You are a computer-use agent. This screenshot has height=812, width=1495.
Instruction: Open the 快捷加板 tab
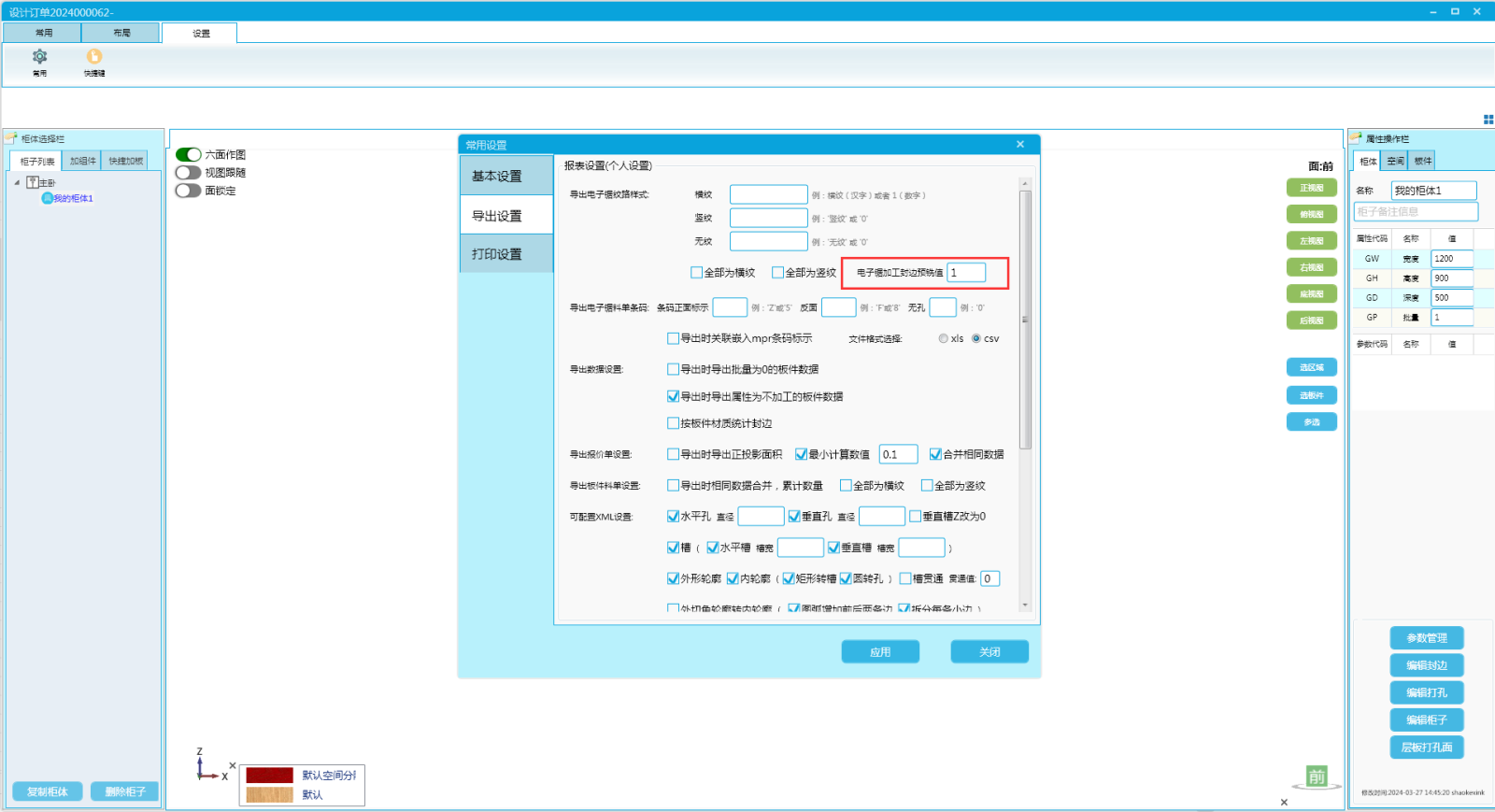click(x=125, y=161)
